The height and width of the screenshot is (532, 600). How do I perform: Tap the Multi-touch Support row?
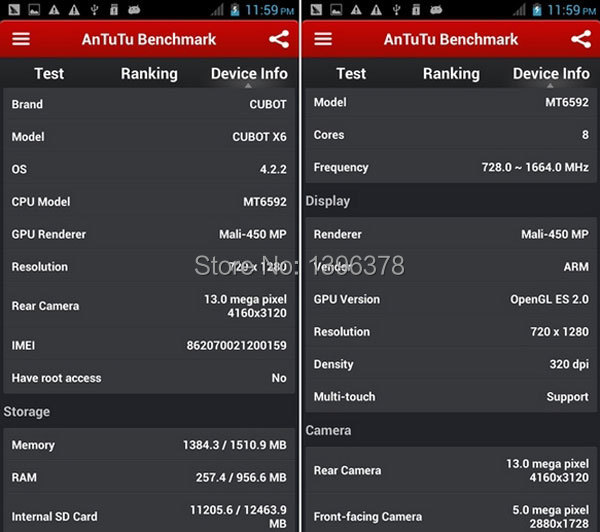pyautogui.click(x=451, y=397)
